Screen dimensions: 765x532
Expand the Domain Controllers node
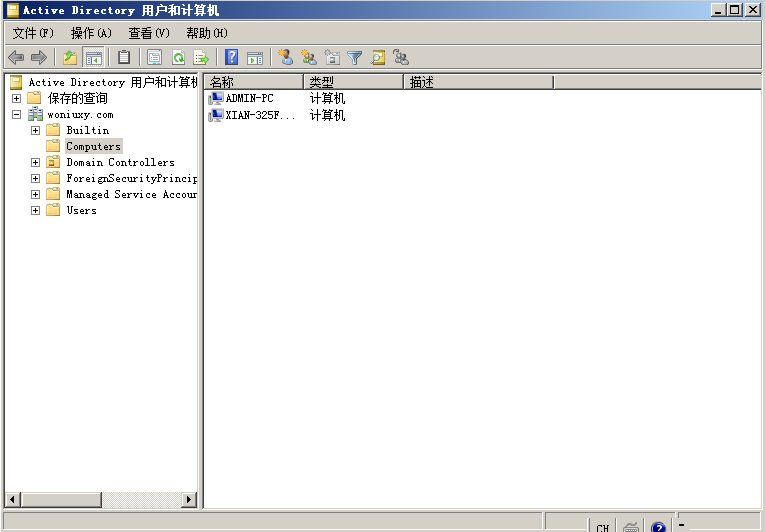click(35, 162)
